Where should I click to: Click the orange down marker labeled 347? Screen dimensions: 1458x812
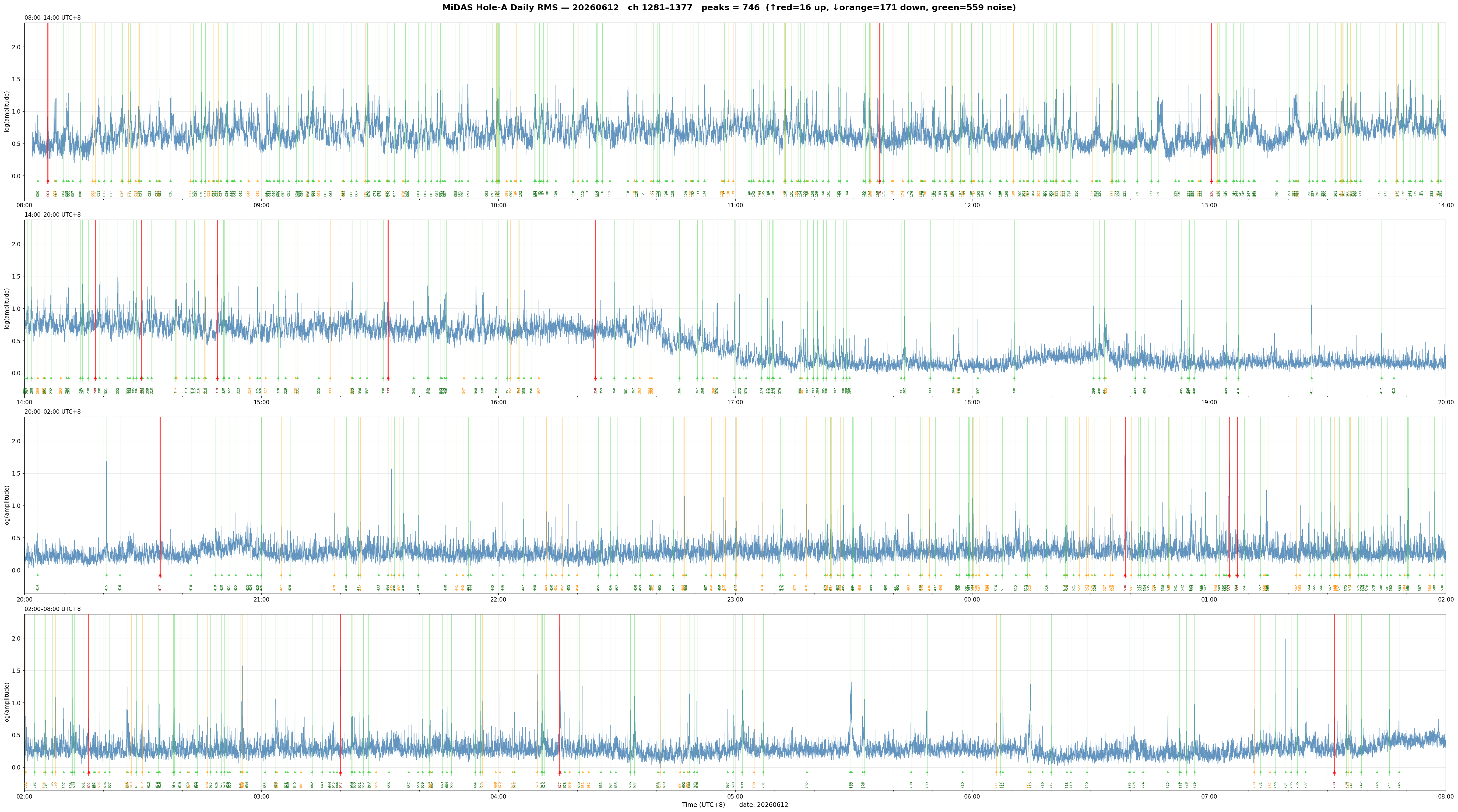pos(463,378)
